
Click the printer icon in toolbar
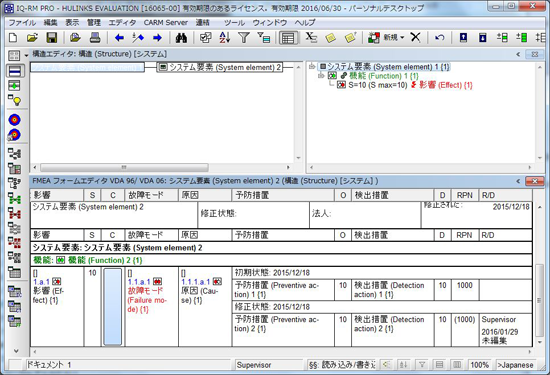pos(95,38)
